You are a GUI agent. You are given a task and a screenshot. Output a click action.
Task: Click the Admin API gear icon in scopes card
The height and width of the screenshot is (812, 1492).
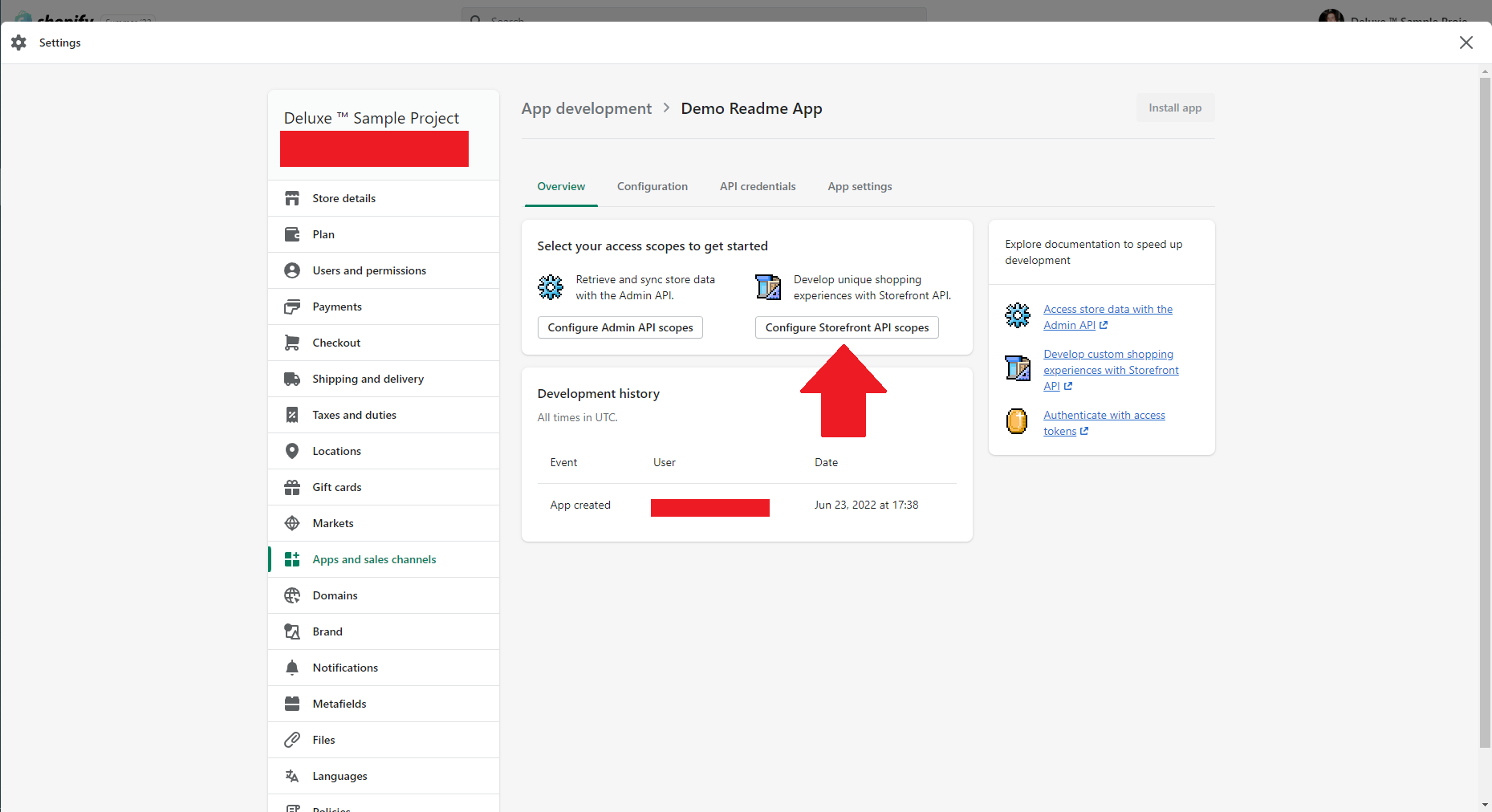(551, 287)
